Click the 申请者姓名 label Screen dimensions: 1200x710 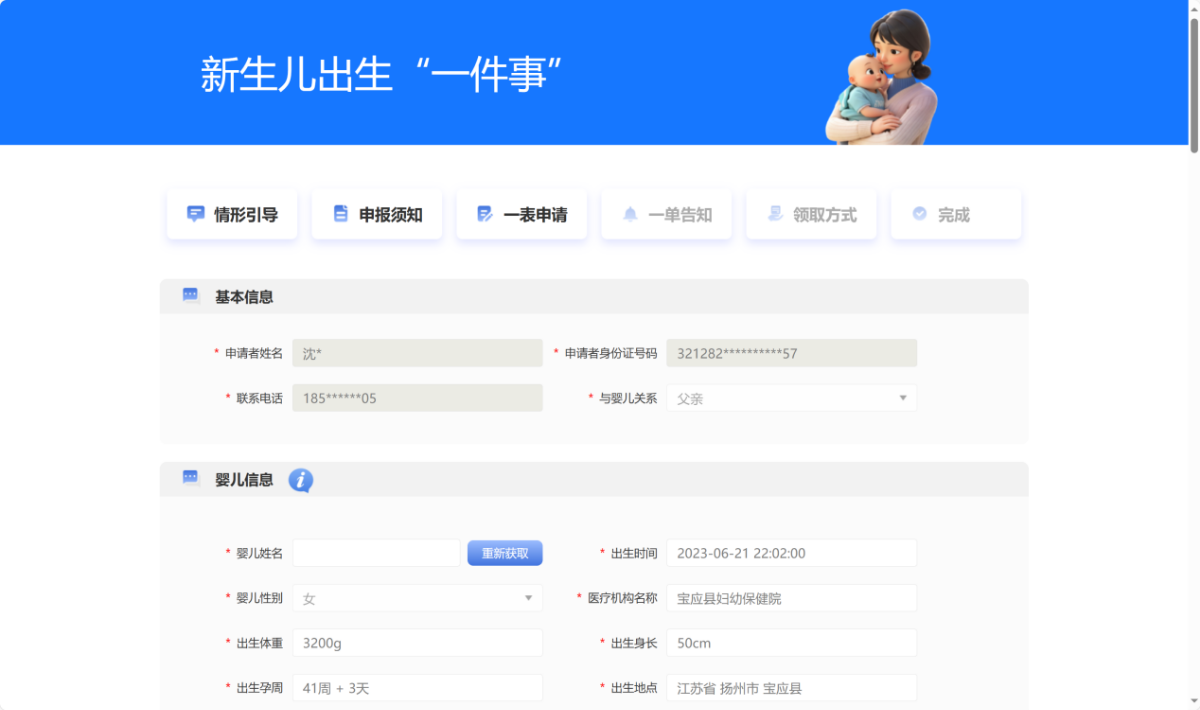click(x=254, y=353)
